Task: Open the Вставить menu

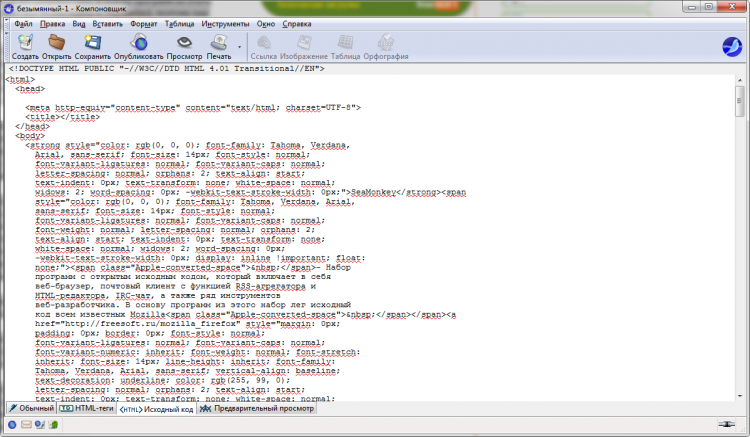Action: click(x=108, y=24)
